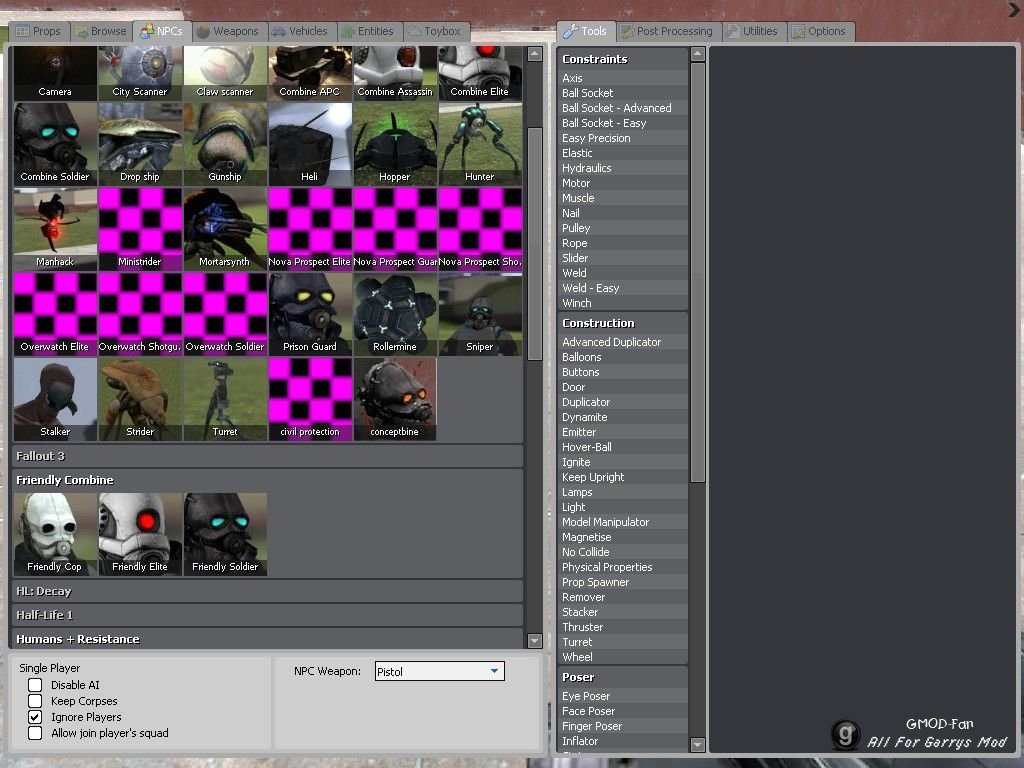1024x768 pixels.
Task: Spawn a Friendly Soldier
Action: (x=225, y=534)
